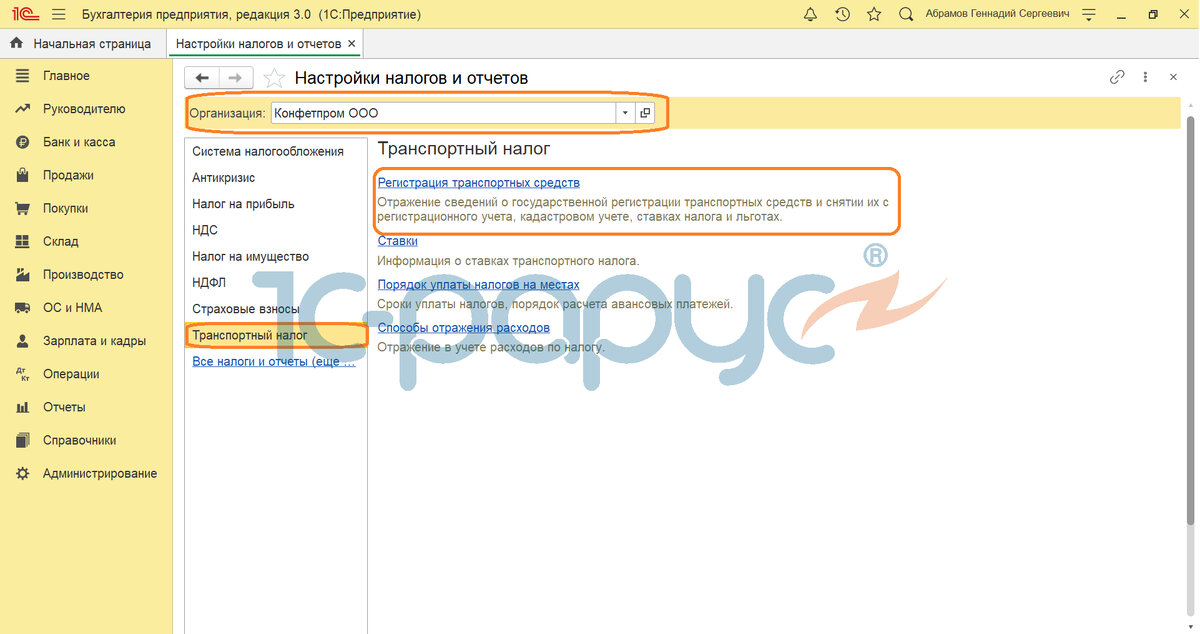Go forward with the right arrow button
1200x634 pixels.
[235, 78]
